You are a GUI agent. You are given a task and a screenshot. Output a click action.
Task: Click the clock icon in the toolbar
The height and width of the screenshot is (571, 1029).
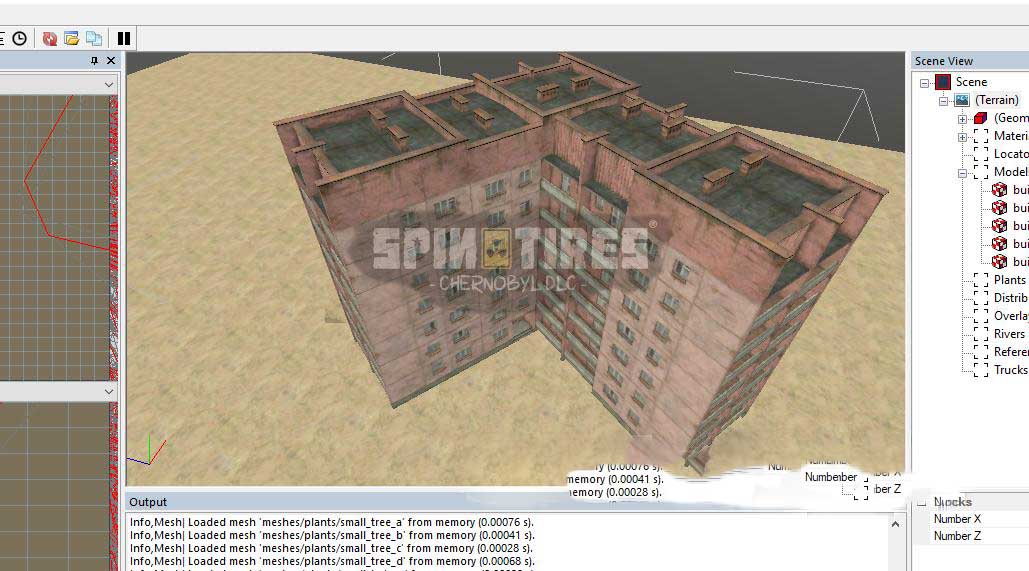19,38
